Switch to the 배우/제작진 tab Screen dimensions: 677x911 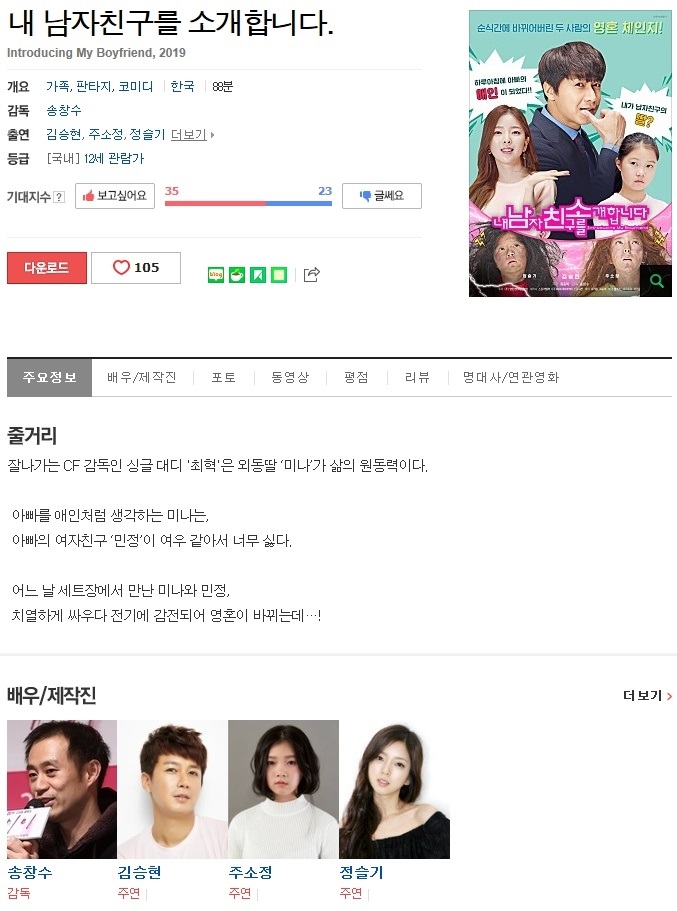point(142,378)
